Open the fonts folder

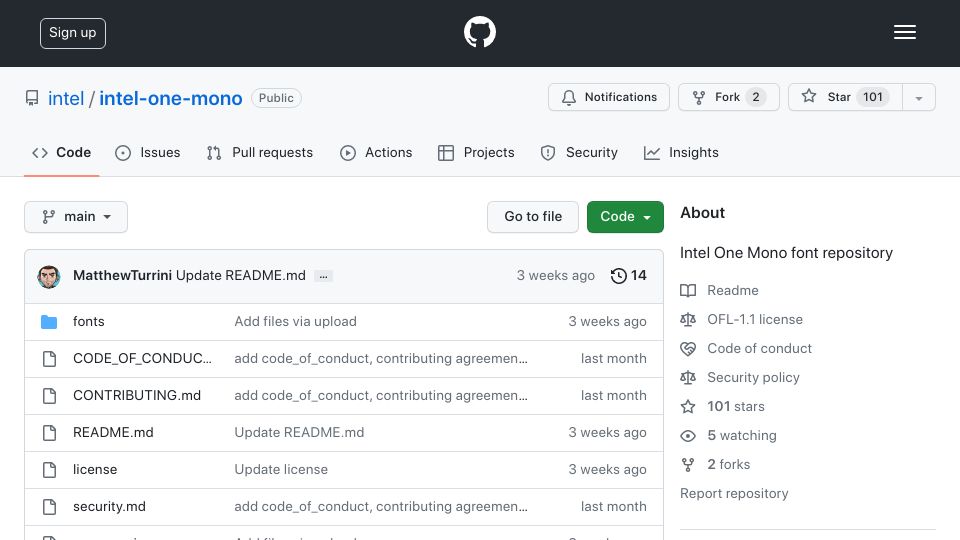pos(89,321)
